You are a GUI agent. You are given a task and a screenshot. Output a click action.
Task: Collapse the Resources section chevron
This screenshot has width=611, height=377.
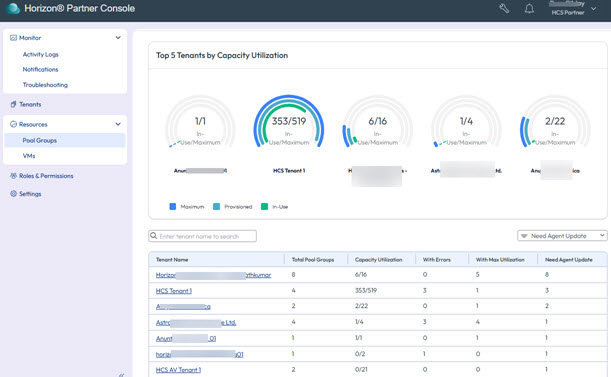[x=118, y=124]
